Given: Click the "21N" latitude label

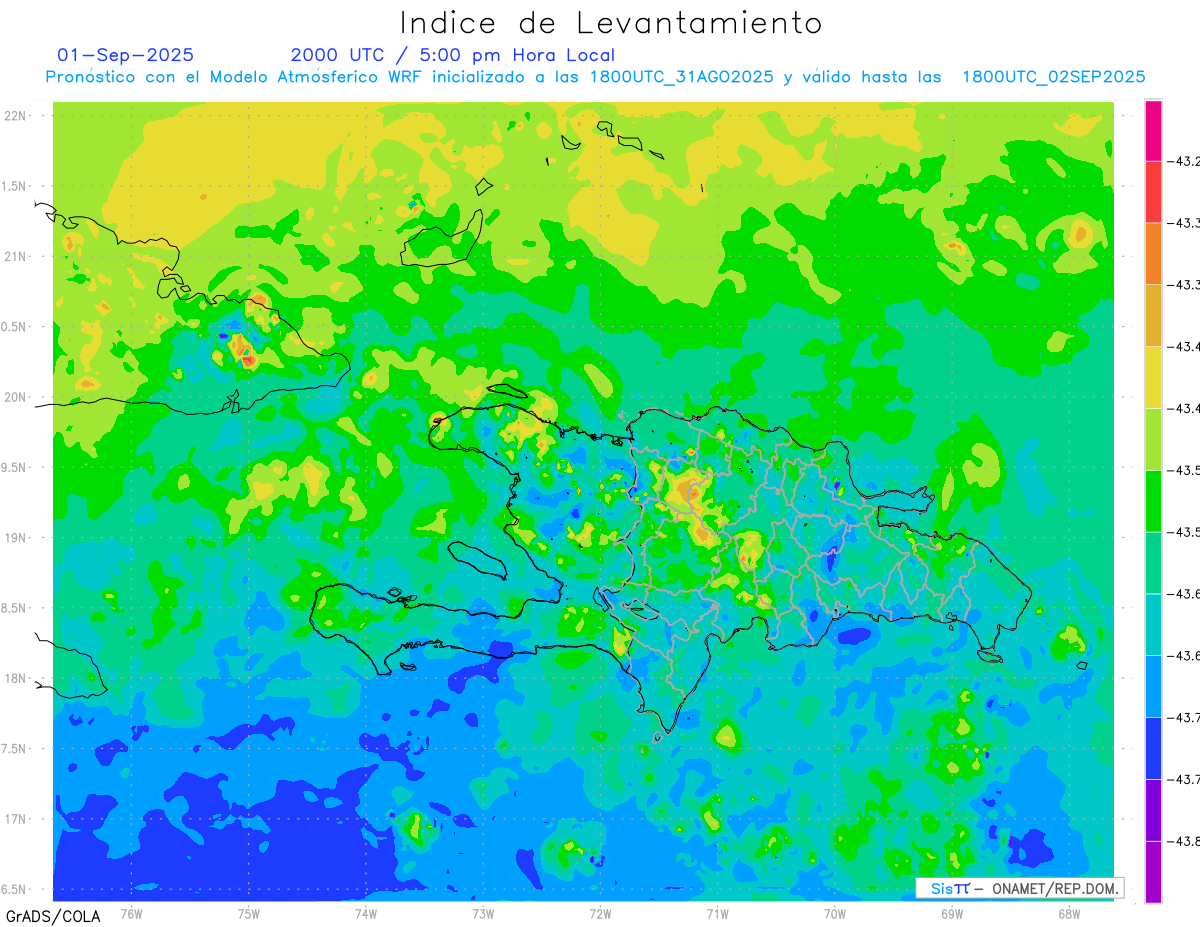Looking at the screenshot, I should click(x=15, y=257).
